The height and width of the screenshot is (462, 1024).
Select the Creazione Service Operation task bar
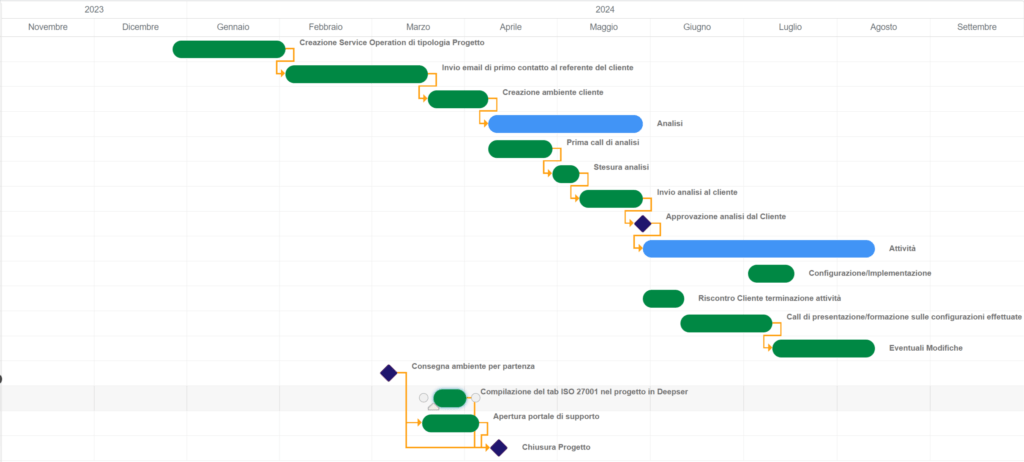click(229, 49)
